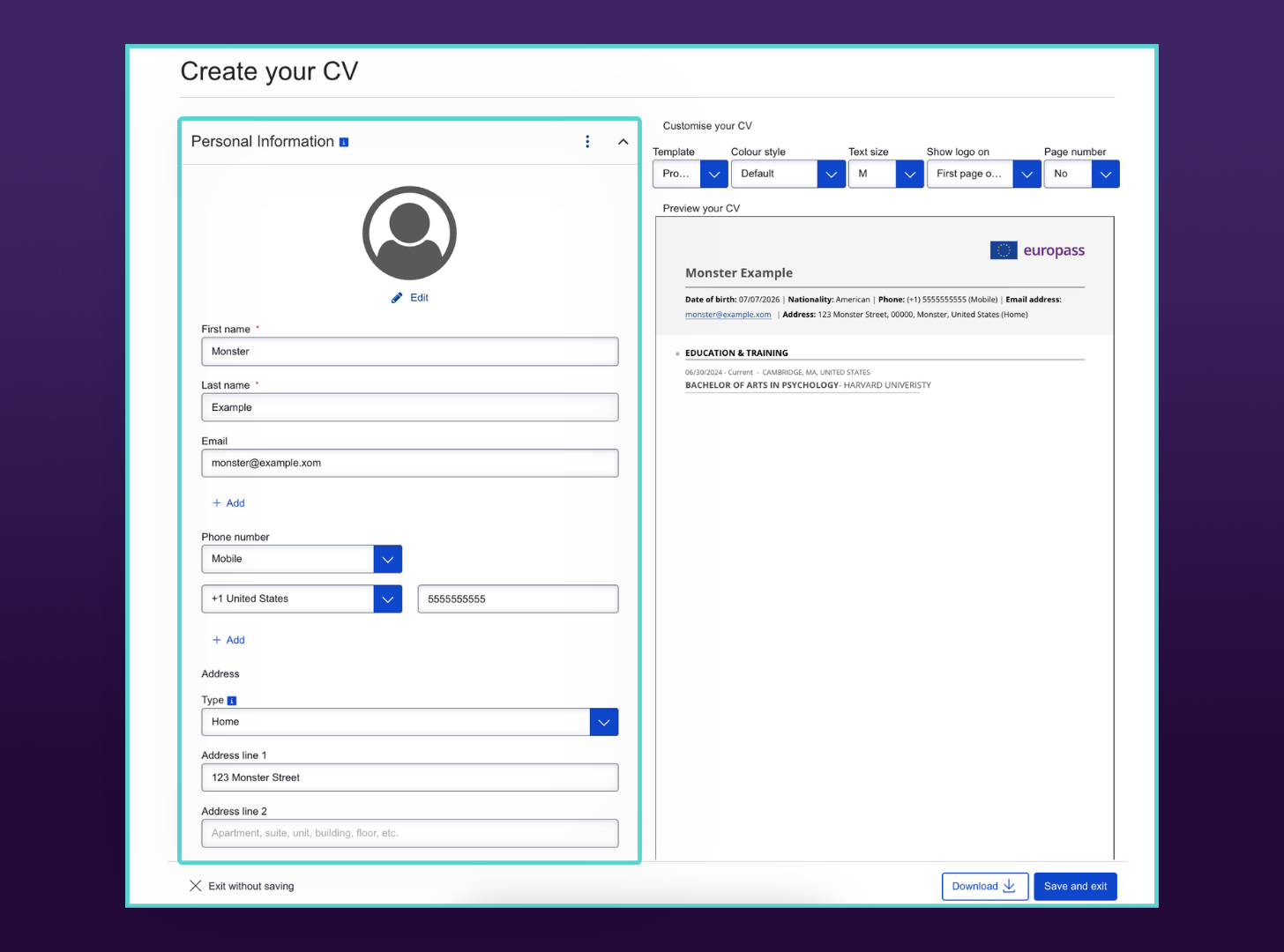Click the info icon next to Type
The height and width of the screenshot is (952, 1284).
pos(232,701)
